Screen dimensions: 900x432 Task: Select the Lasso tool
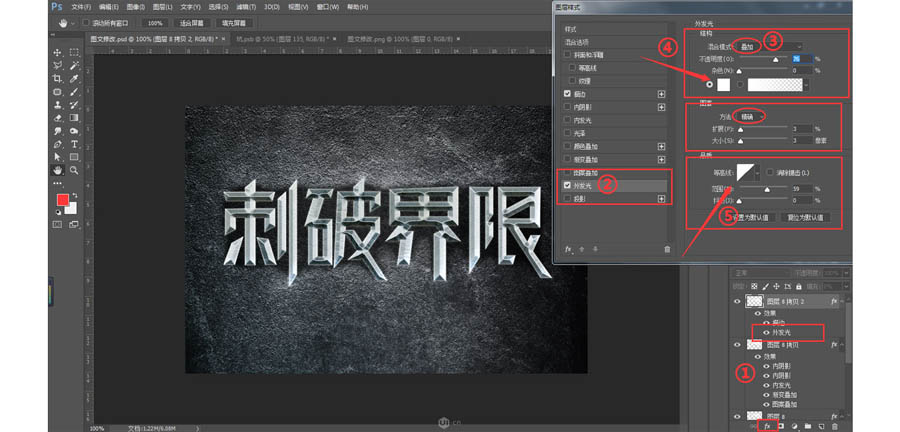pyautogui.click(x=57, y=65)
